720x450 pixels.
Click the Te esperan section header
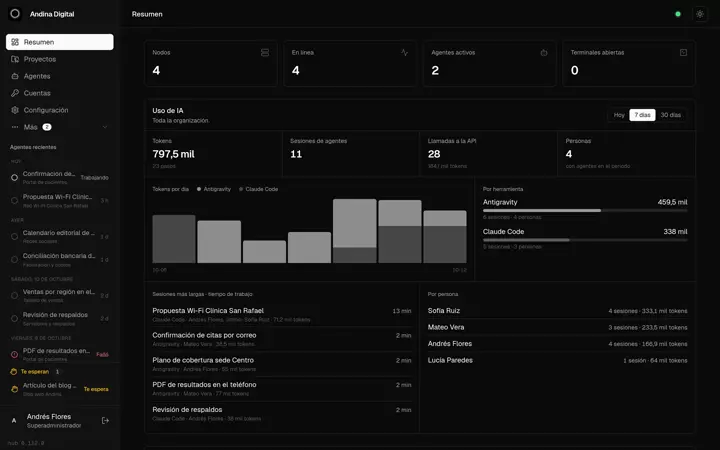[34, 371]
